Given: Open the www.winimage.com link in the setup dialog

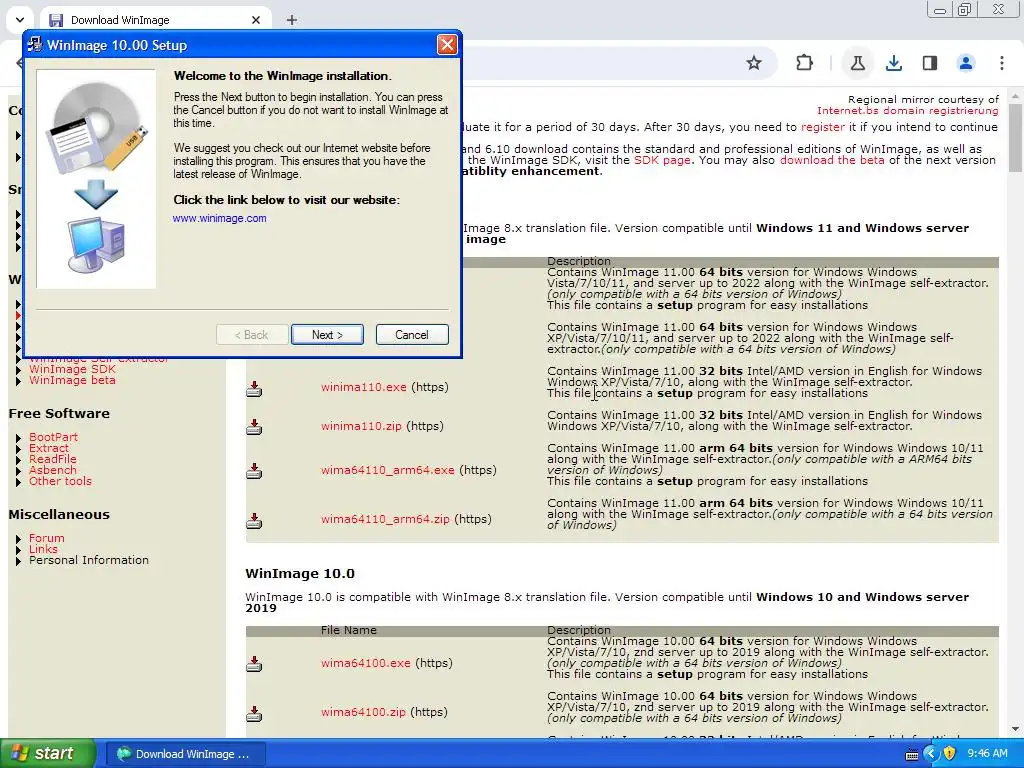Looking at the screenshot, I should click(219, 218).
